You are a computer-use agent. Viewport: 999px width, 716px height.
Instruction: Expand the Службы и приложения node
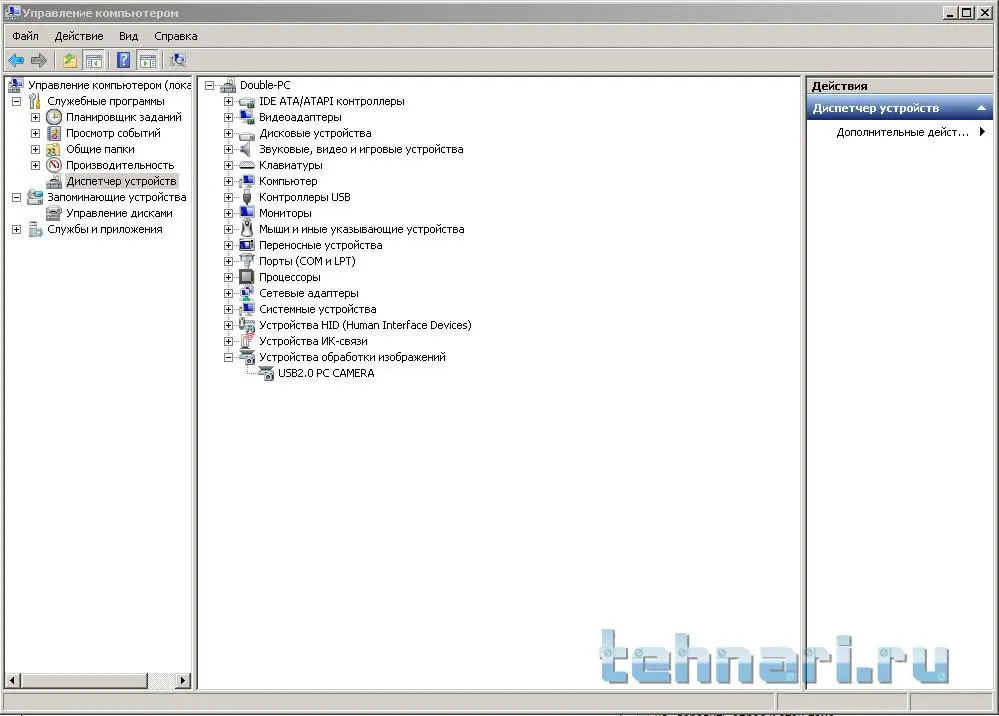[x=17, y=229]
